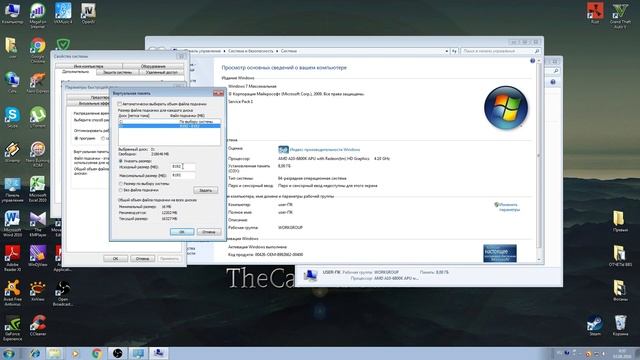
Task: Launch Avast Free Antivirus shortcut
Action: click(12, 293)
